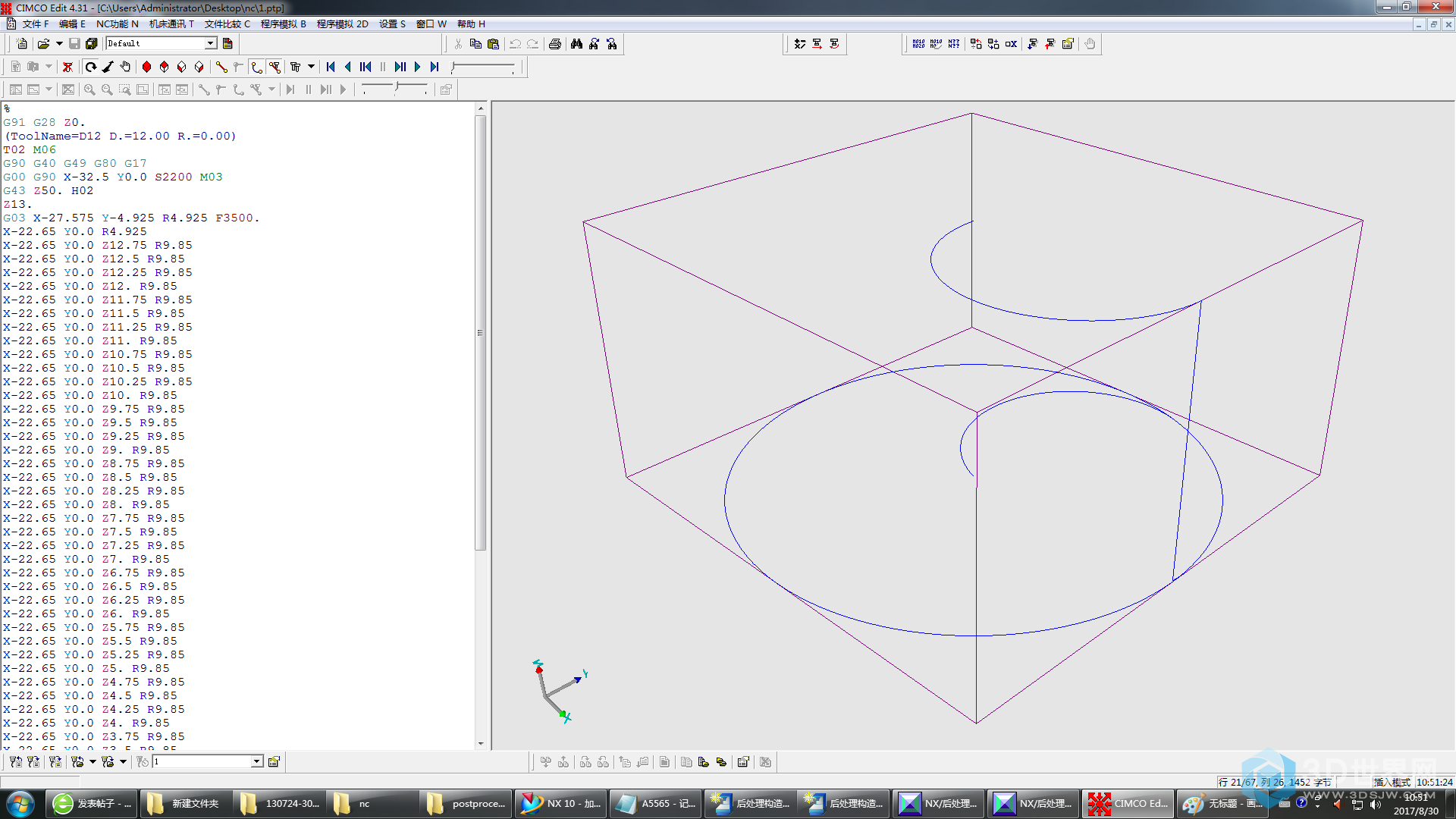Open the postproce... folder from the taskbar
Screen dimensions: 1456x819
(x=466, y=803)
